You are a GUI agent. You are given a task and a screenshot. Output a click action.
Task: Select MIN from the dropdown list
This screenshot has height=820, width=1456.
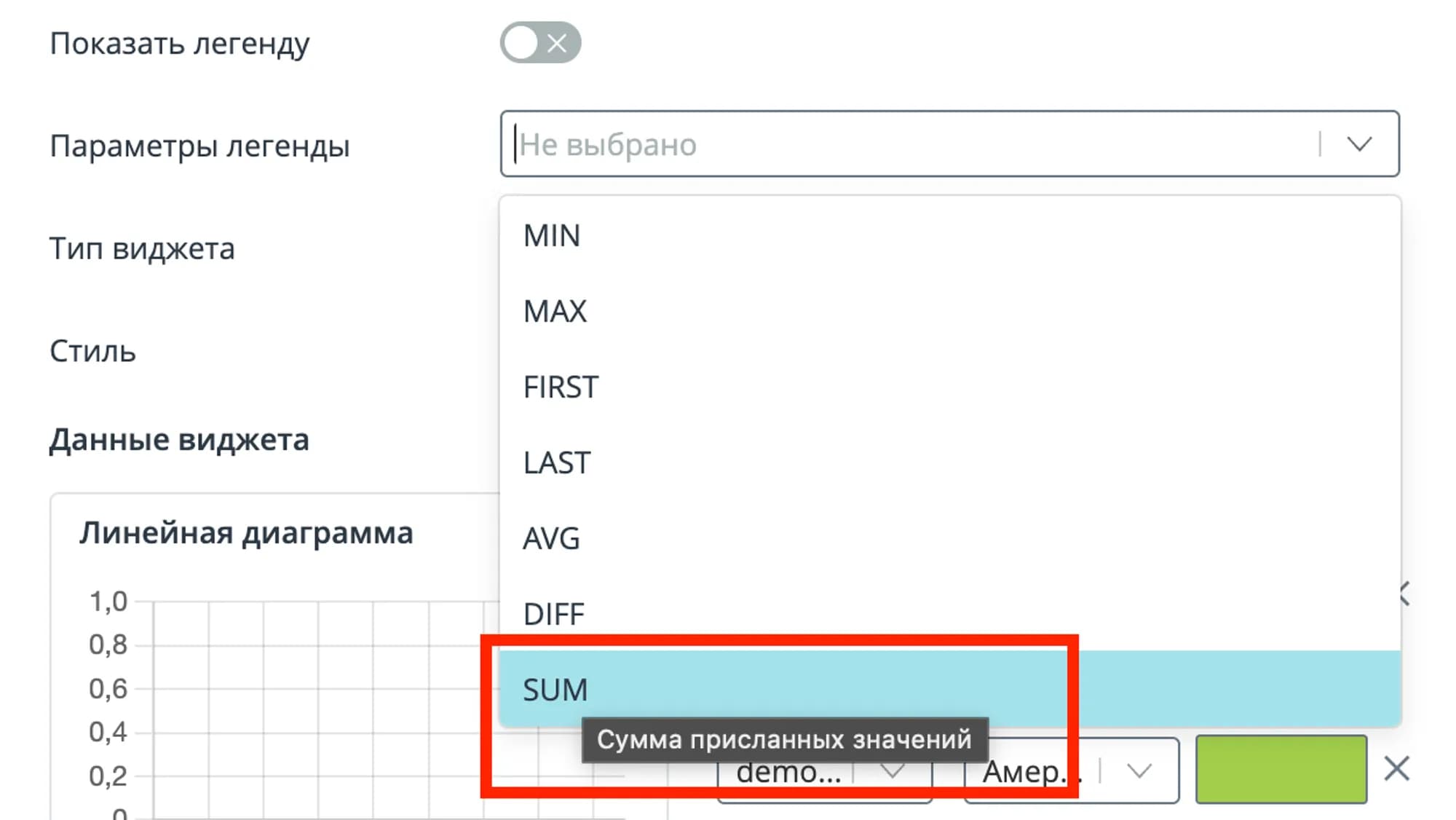(x=552, y=236)
